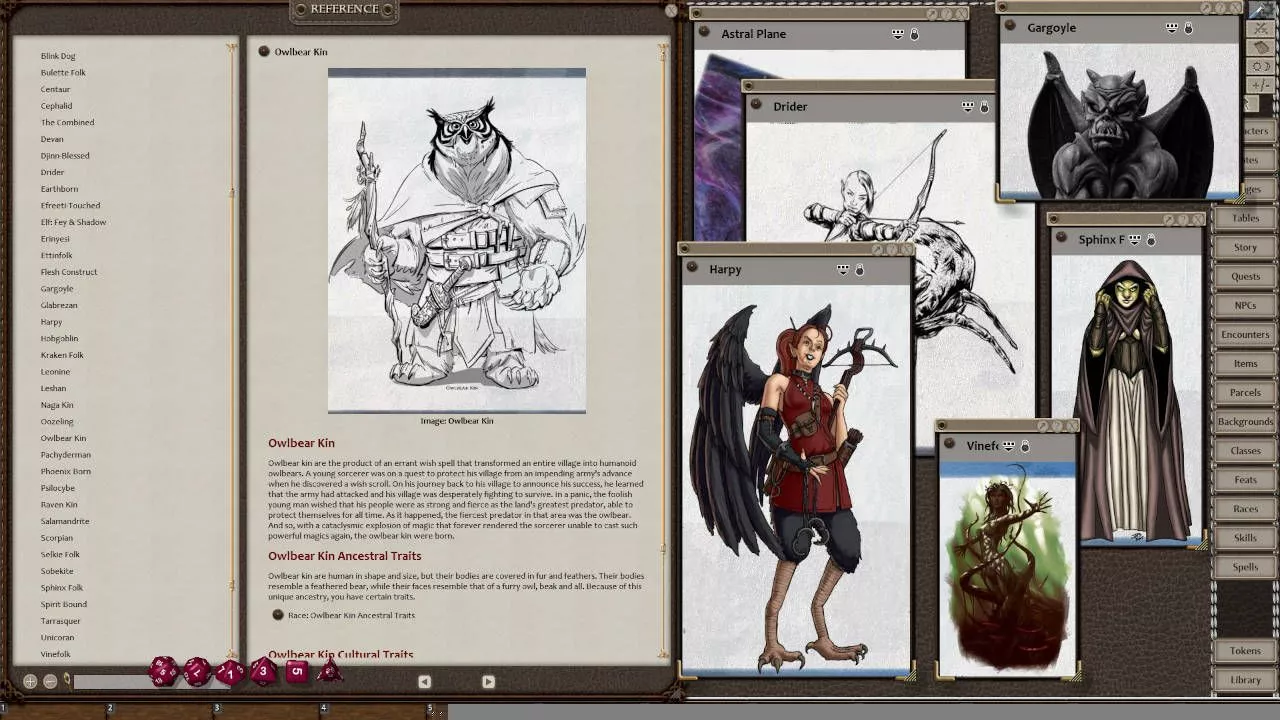Toggle the lock on the Gargoyle image
The width and height of the screenshot is (1280, 720).
point(1188,28)
